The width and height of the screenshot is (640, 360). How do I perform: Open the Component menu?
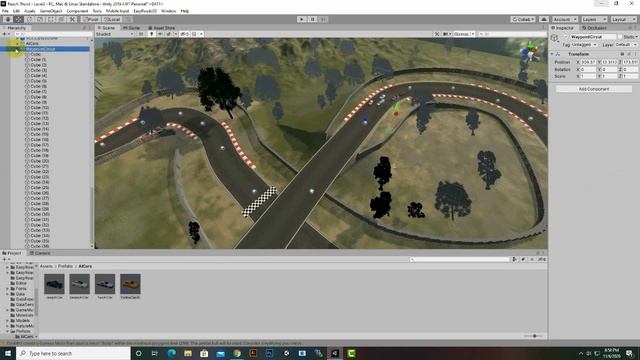tap(77, 11)
